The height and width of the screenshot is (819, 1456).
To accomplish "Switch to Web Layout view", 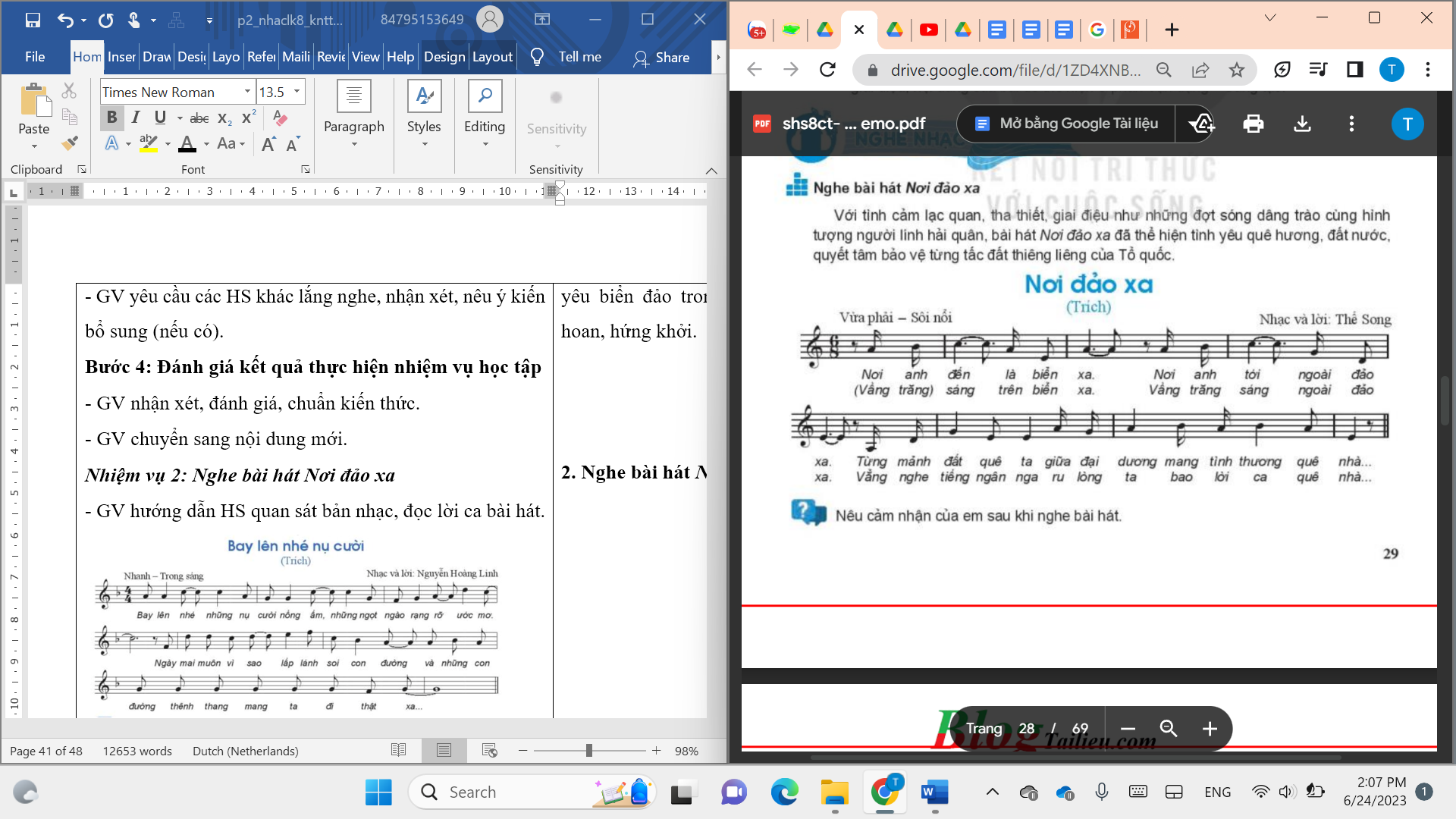I will 489,751.
